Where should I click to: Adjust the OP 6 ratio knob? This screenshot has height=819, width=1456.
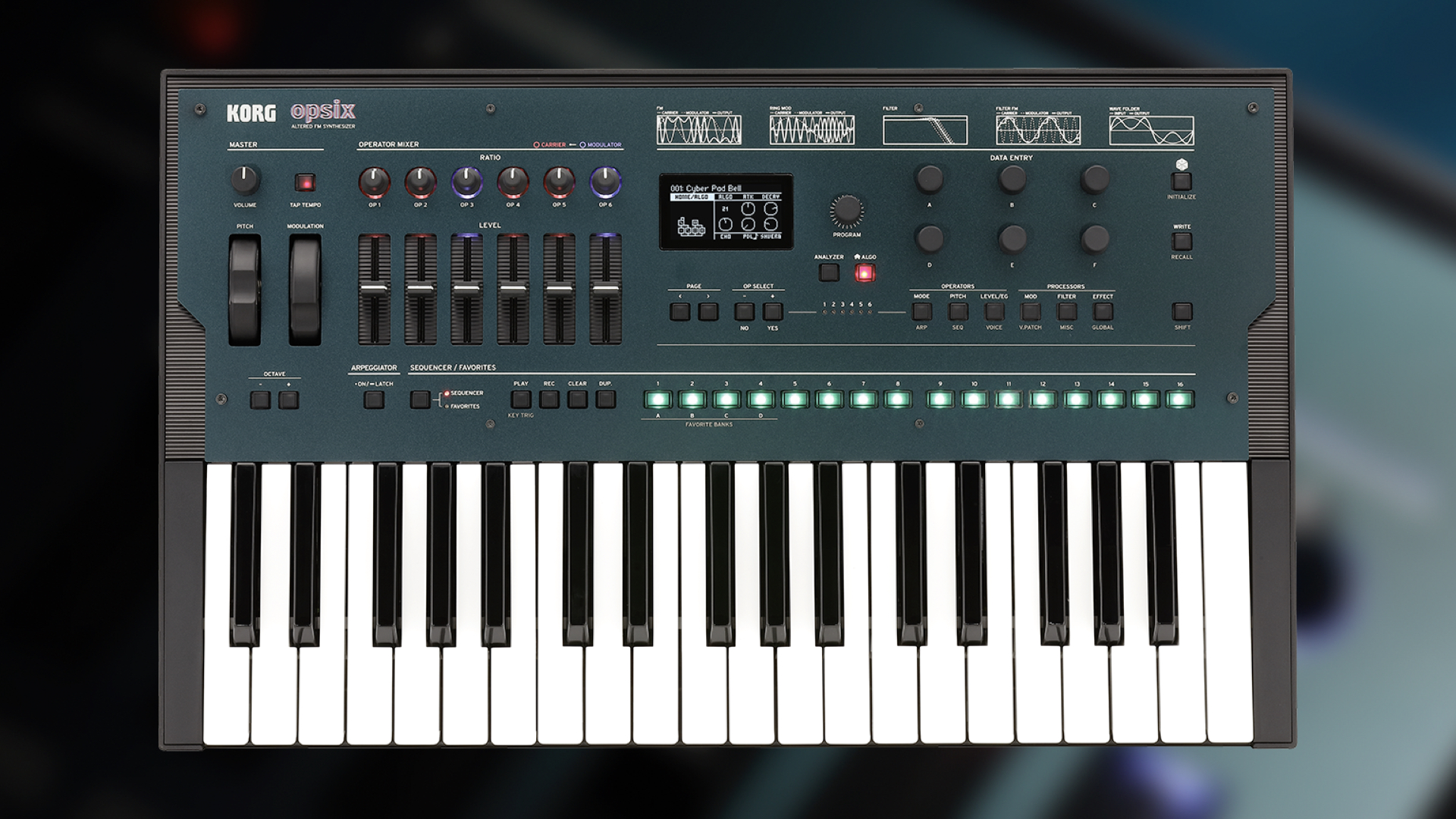[605, 182]
